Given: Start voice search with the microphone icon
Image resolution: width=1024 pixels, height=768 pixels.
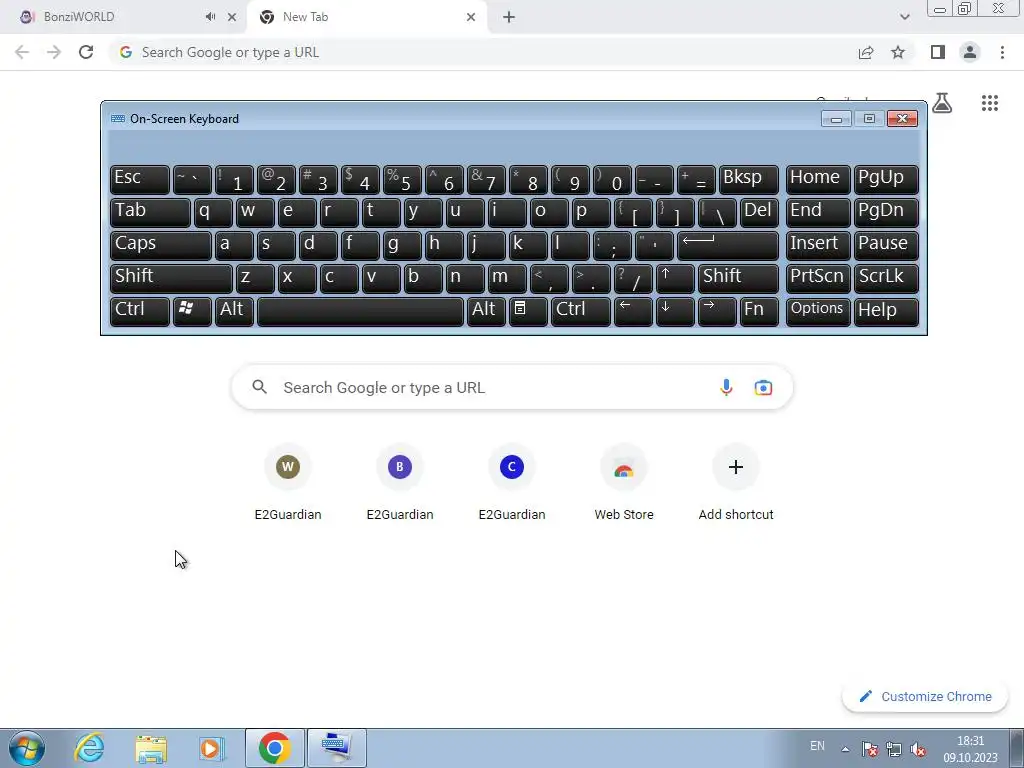Looking at the screenshot, I should (x=726, y=387).
